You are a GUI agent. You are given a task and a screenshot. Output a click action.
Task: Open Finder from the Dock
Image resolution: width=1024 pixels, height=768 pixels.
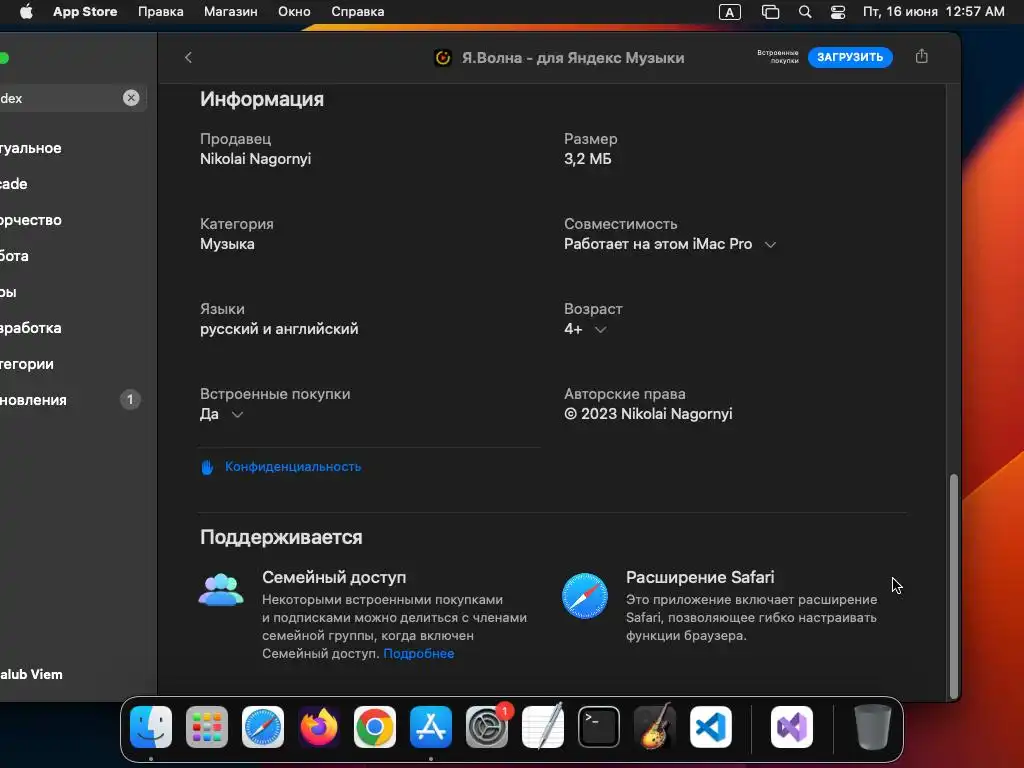[x=151, y=727]
